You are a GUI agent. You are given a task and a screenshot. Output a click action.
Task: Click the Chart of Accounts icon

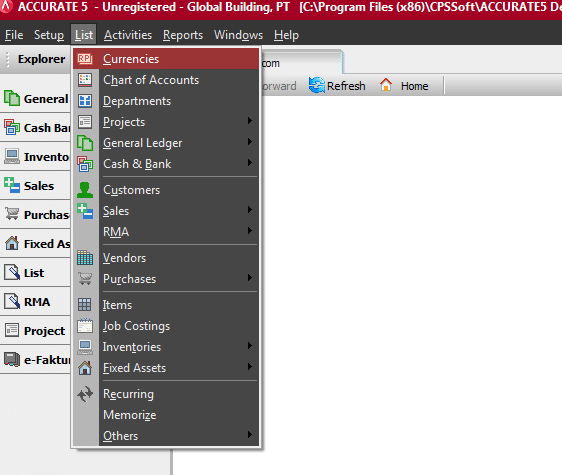(85, 80)
